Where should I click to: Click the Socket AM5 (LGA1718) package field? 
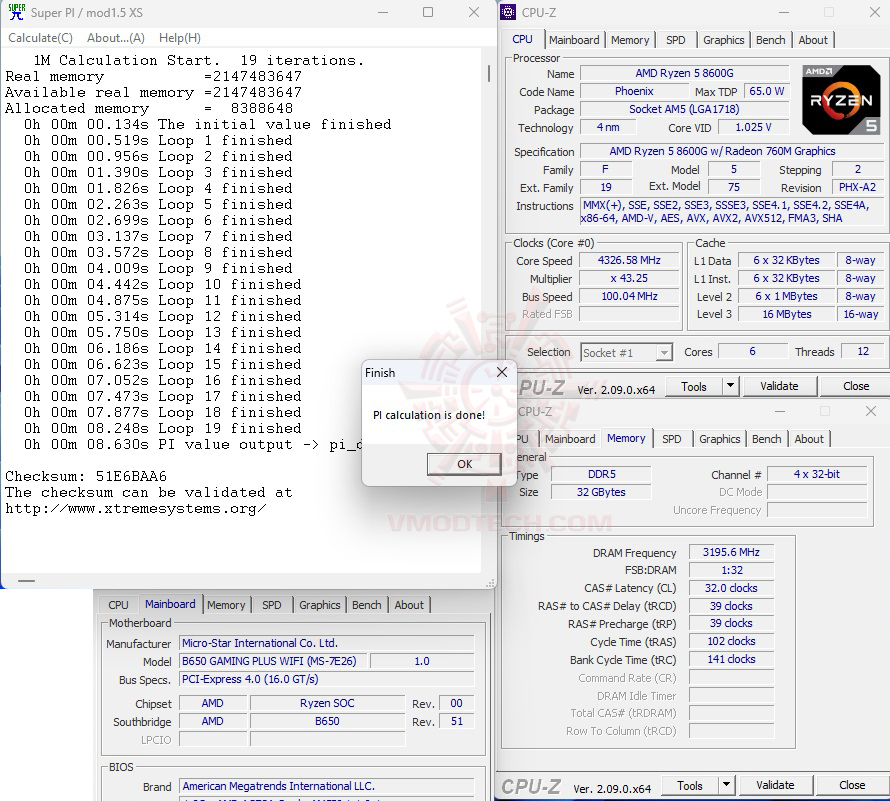(x=684, y=109)
